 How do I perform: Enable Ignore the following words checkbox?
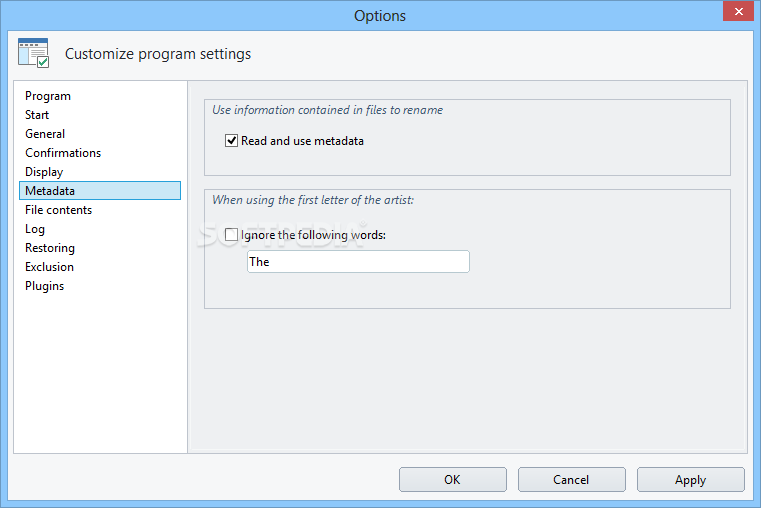tap(231, 235)
